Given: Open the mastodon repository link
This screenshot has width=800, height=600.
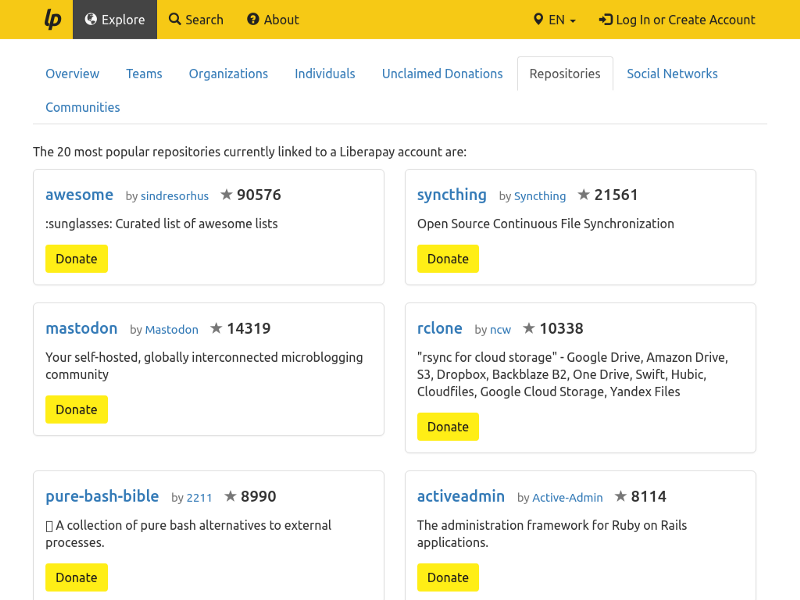Looking at the screenshot, I should (82, 328).
